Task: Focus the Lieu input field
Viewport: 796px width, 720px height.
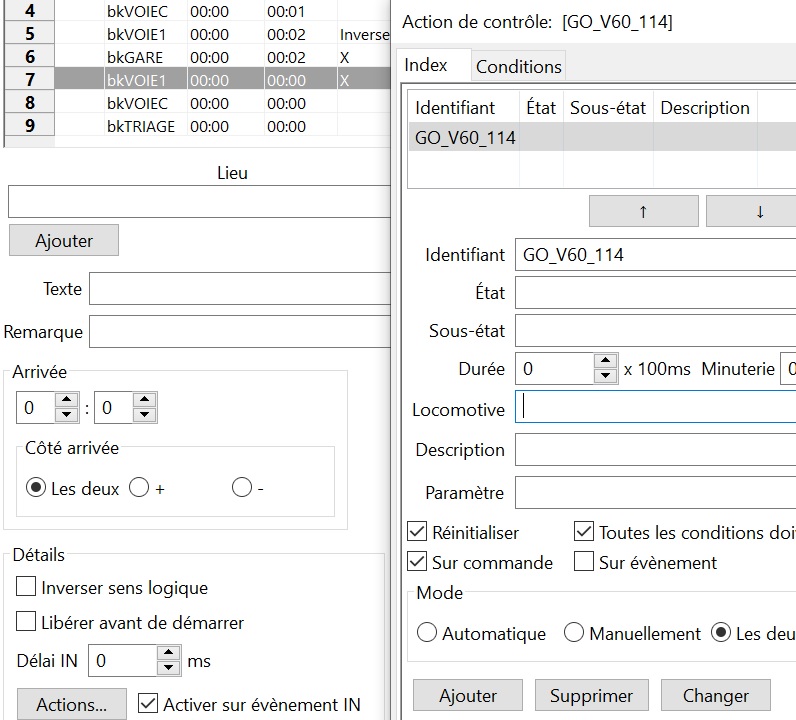Action: (199, 202)
